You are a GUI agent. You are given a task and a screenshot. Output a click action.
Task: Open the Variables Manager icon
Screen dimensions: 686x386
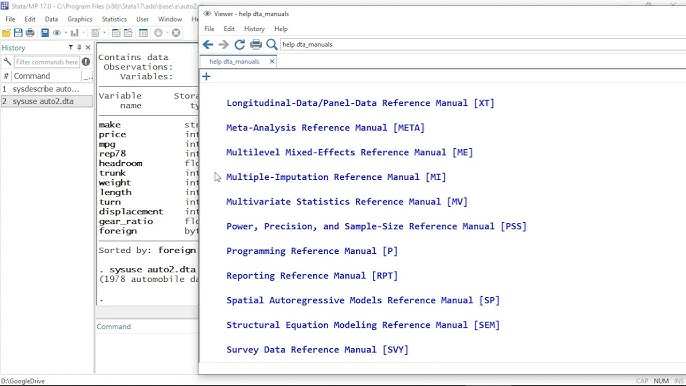pyautogui.click(x=143, y=33)
